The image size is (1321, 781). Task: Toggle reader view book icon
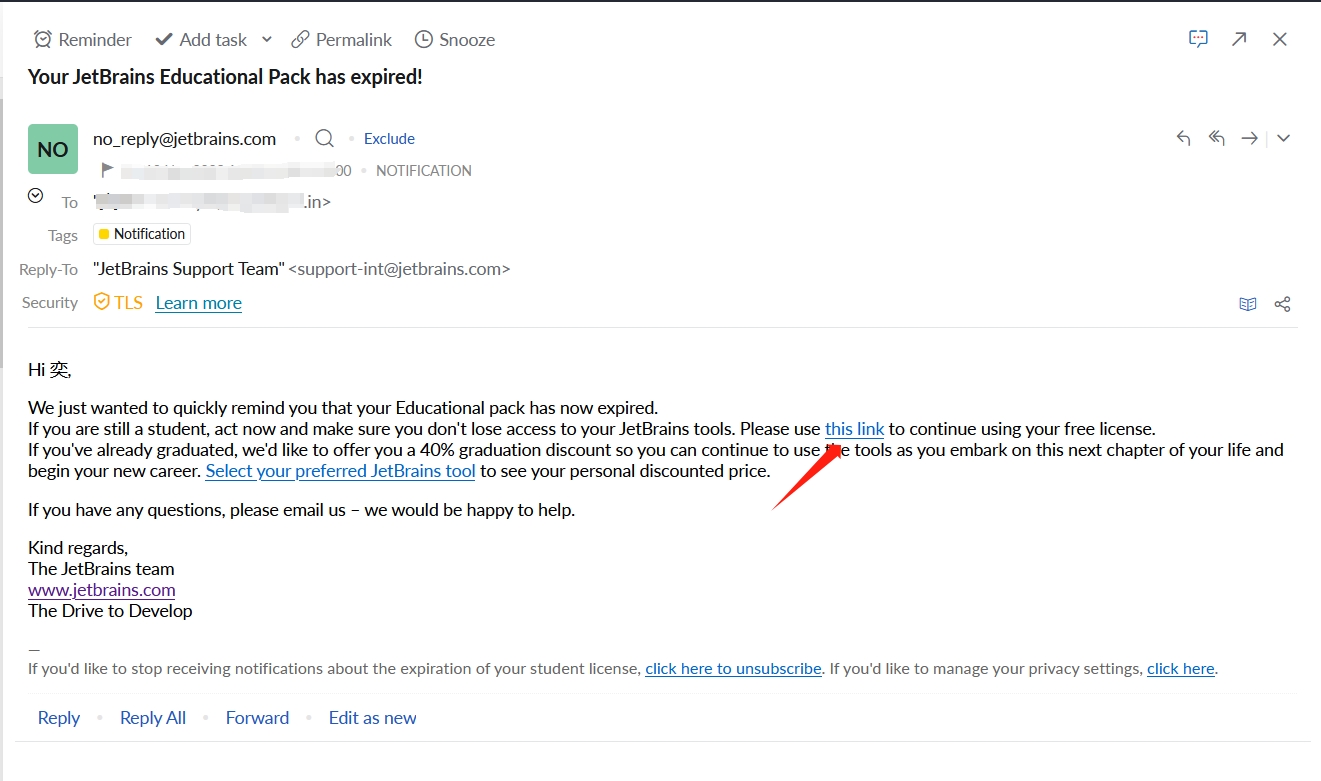pos(1247,304)
